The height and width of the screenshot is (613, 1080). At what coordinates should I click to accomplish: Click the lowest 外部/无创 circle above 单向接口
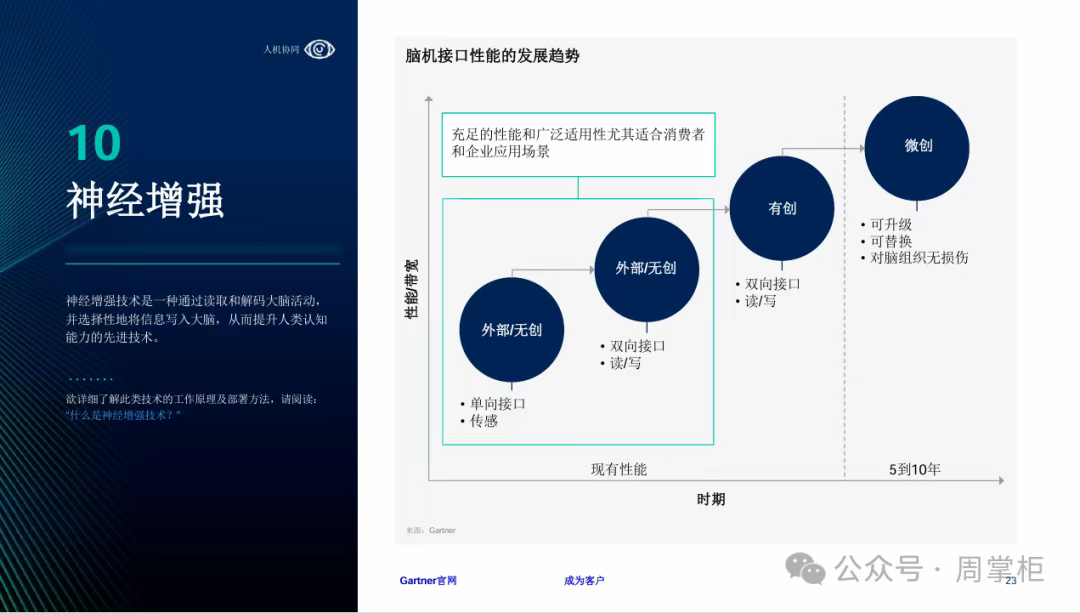pos(511,330)
